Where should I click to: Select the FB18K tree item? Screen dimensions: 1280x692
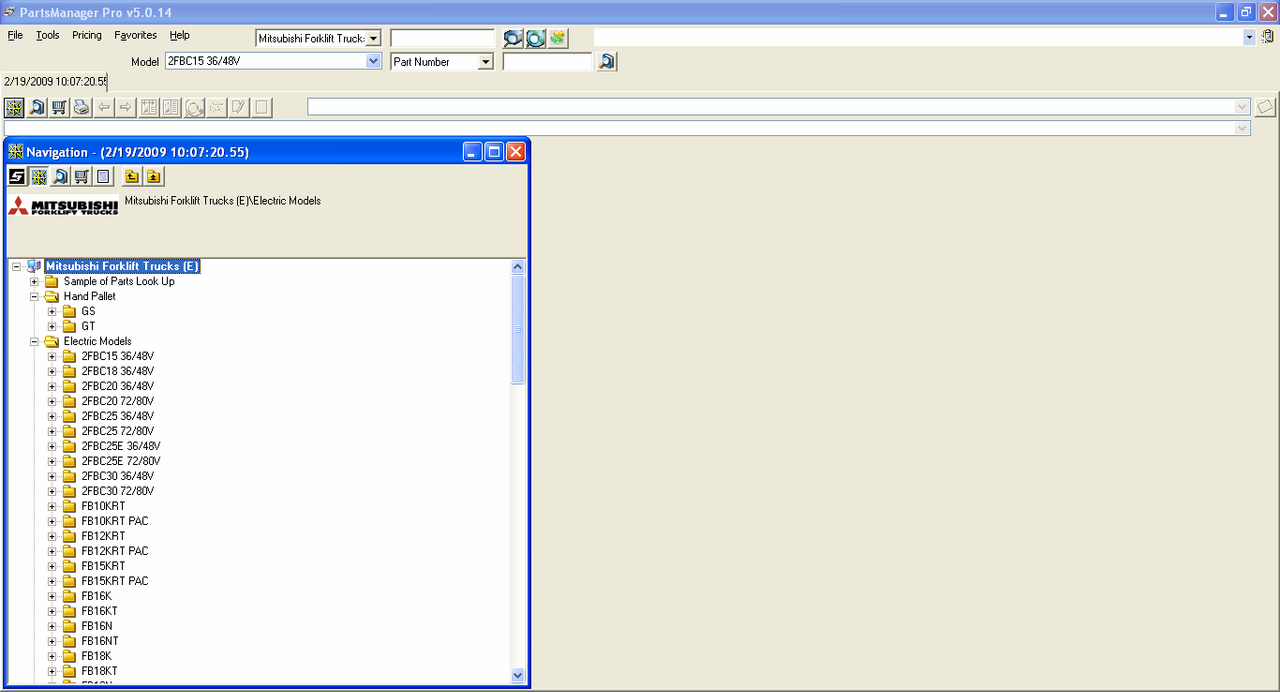point(97,656)
